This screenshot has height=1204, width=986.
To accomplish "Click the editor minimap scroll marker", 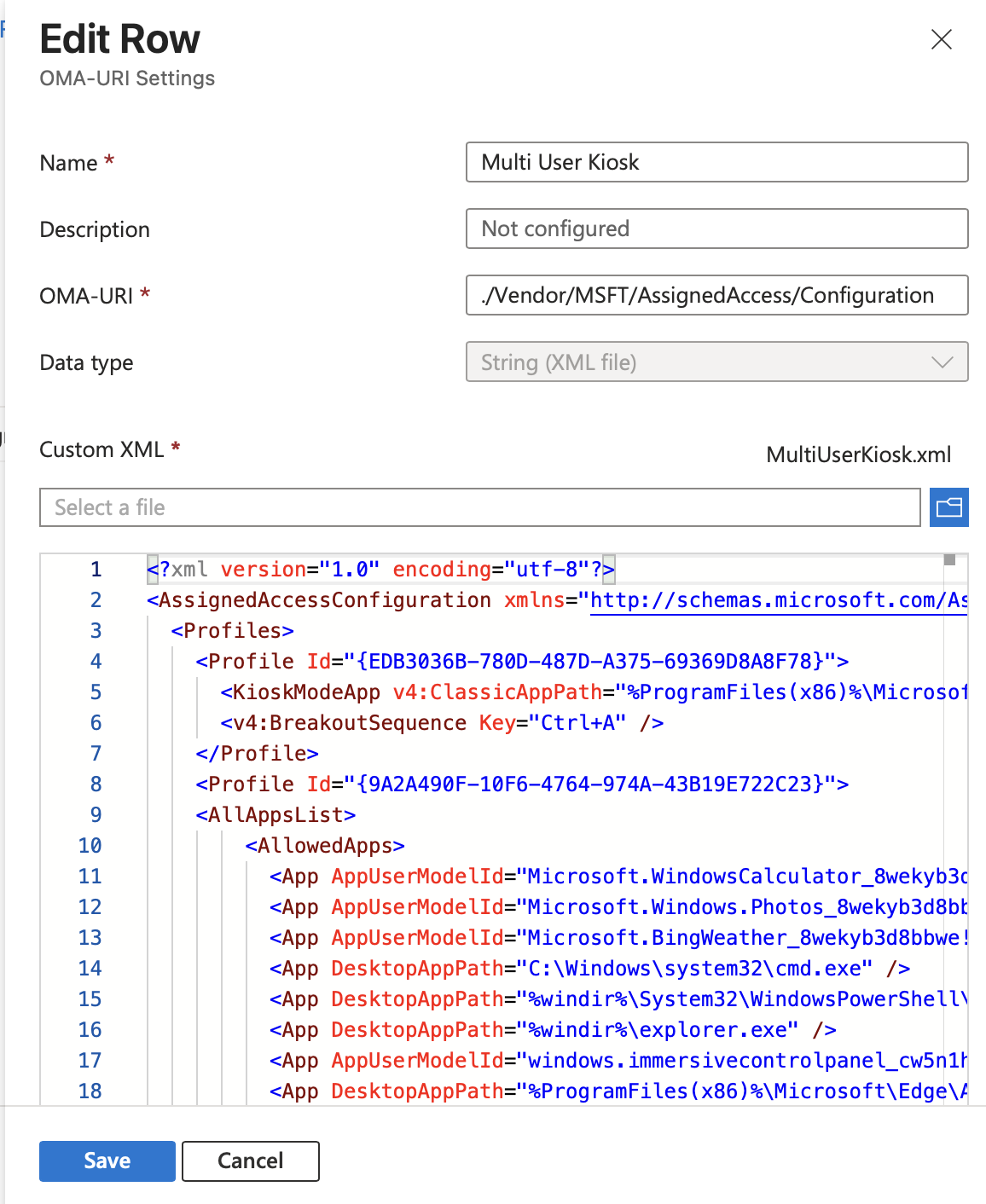I will (x=949, y=560).
